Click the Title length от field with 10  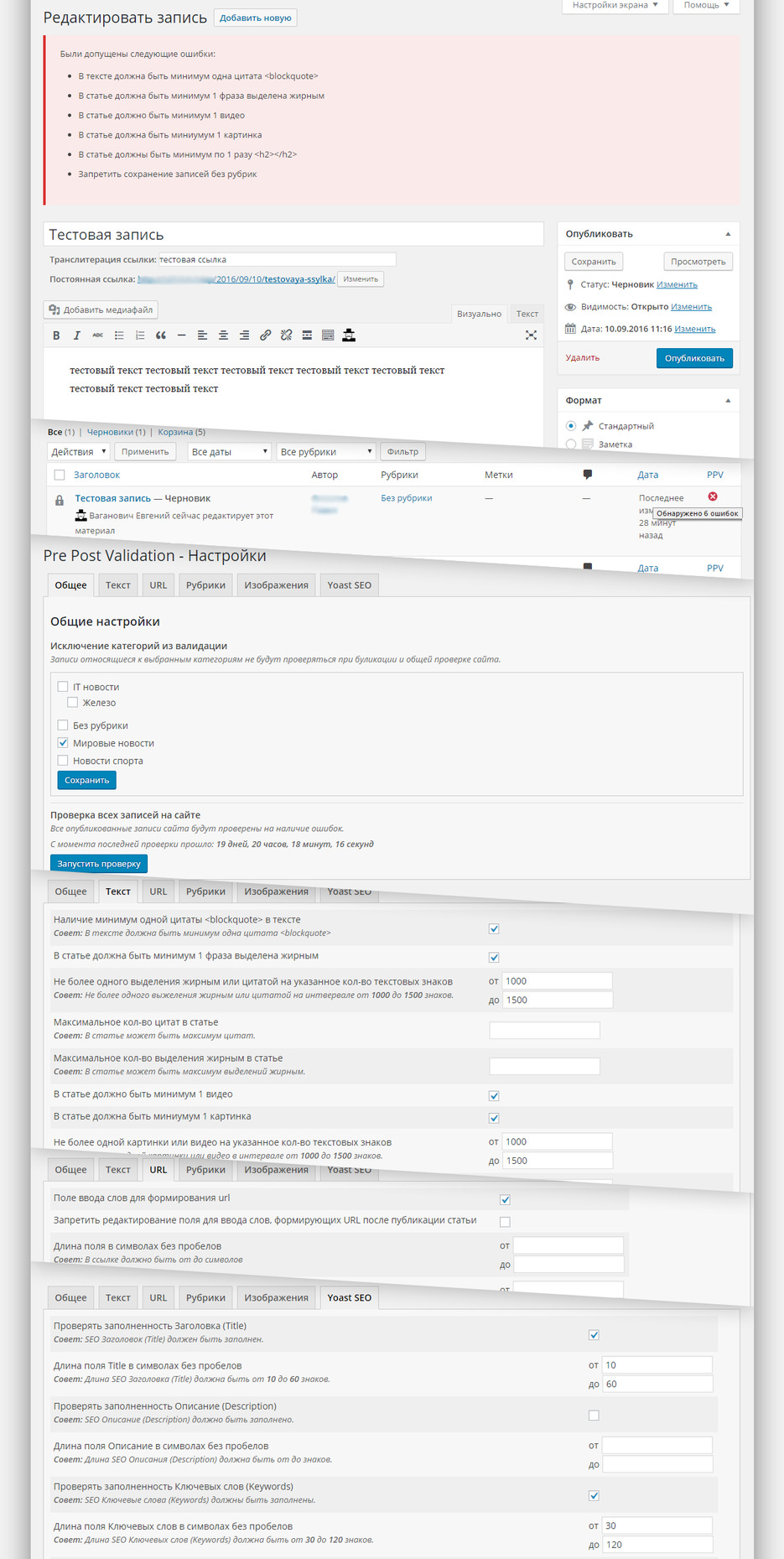pyautogui.click(x=657, y=1365)
